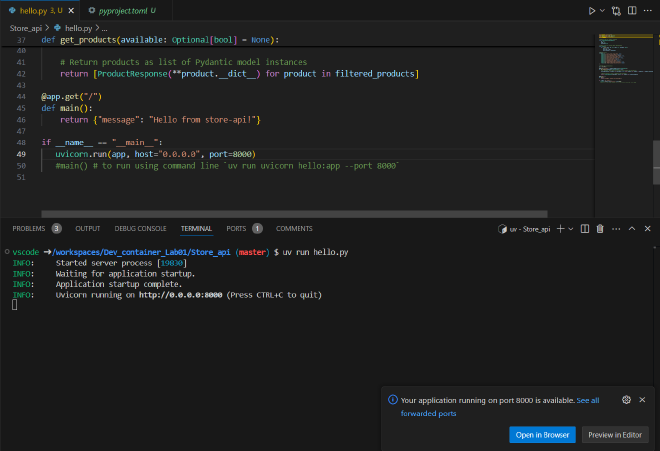Click the editor horizontal scrollbar
The image size is (660, 451).
[x=294, y=214]
